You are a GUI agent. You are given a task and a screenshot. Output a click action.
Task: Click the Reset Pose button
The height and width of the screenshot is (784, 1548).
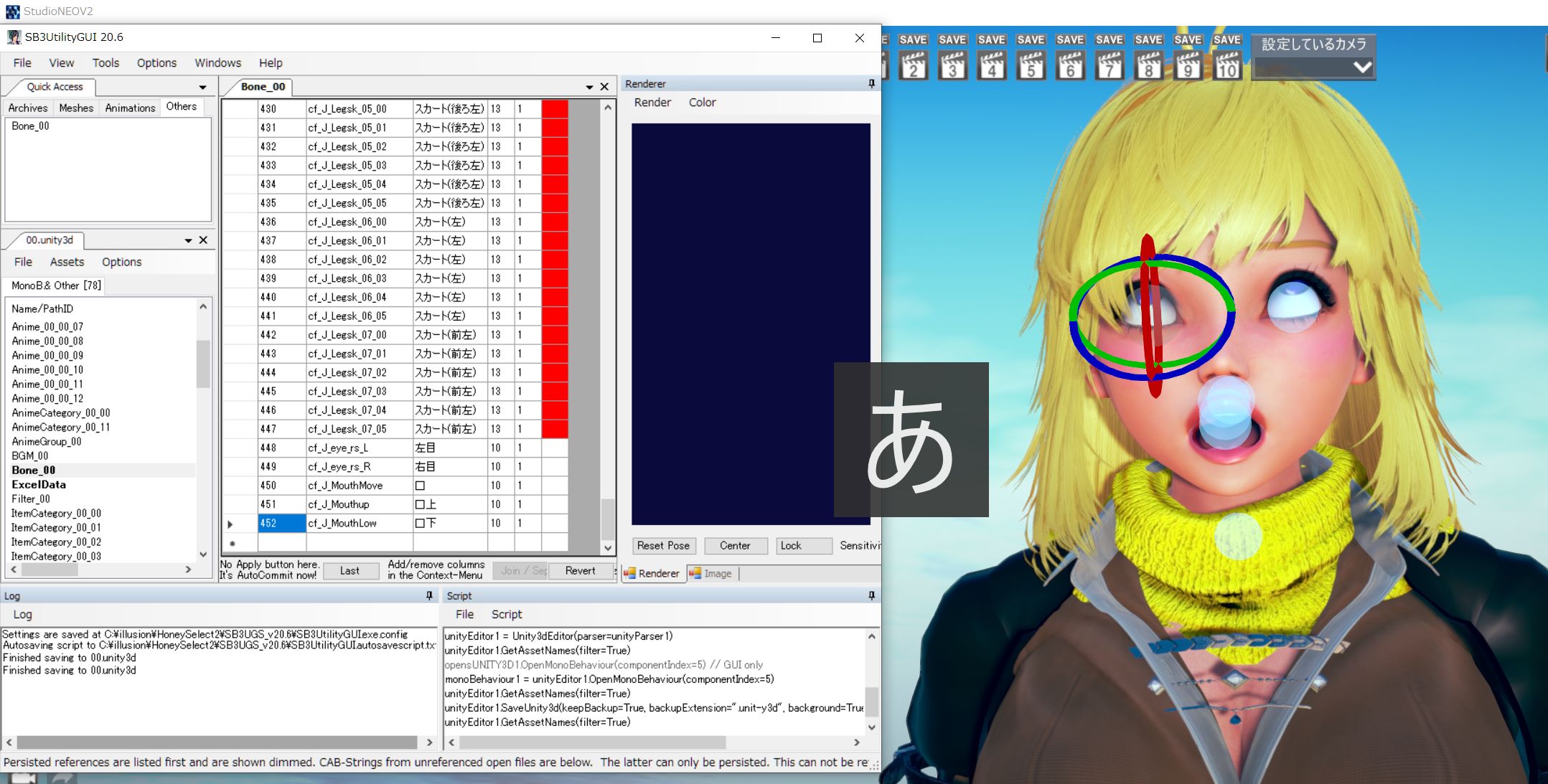click(x=663, y=546)
